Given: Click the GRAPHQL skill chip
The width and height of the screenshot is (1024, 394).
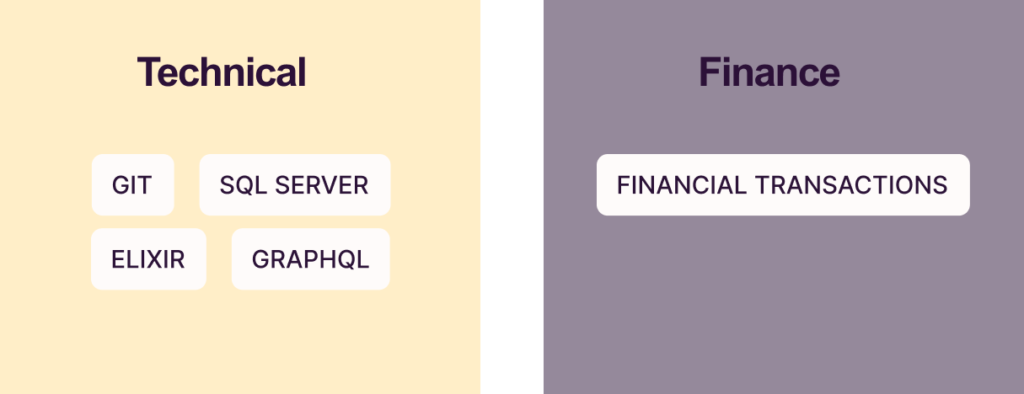Looking at the screenshot, I should (x=310, y=259).
